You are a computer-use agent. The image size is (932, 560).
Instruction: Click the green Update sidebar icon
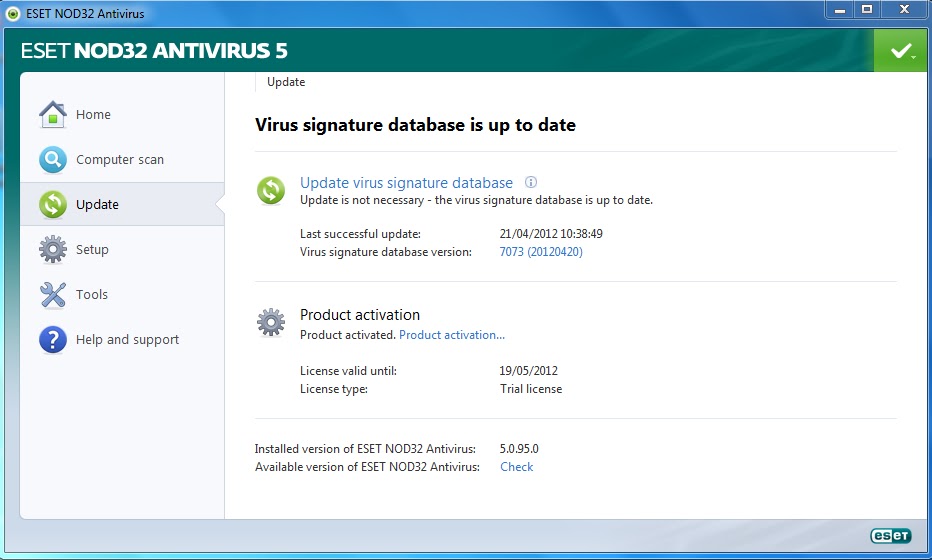coord(53,205)
